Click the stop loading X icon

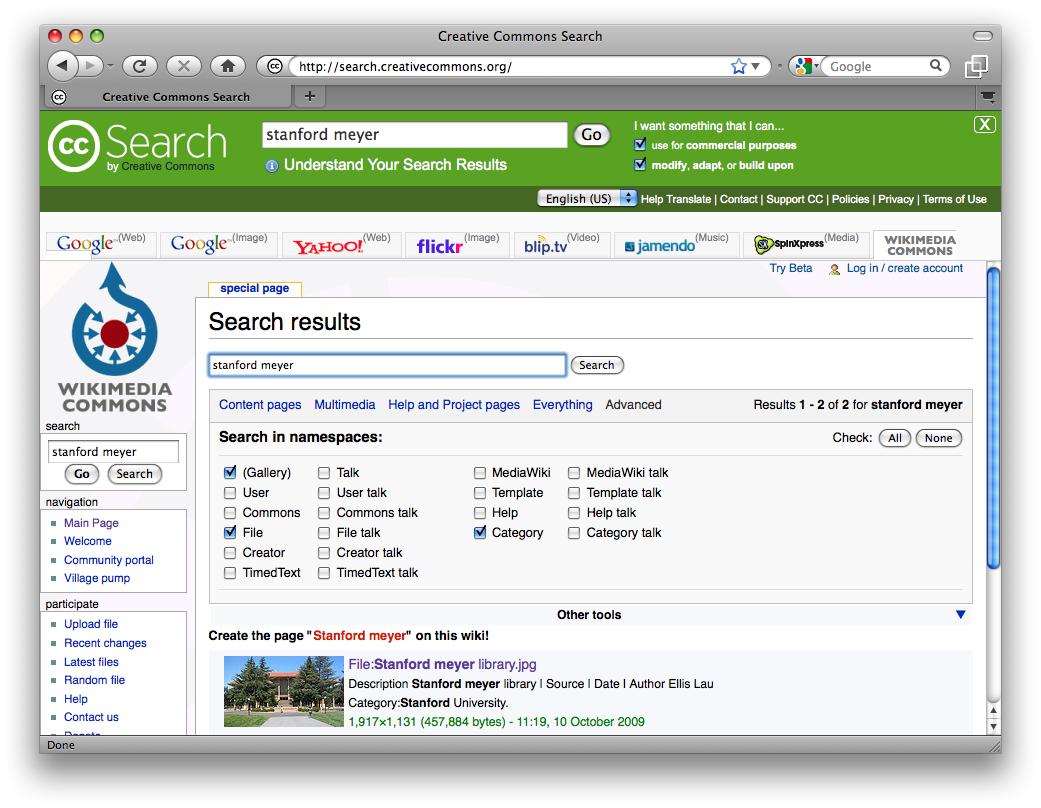tap(184, 66)
